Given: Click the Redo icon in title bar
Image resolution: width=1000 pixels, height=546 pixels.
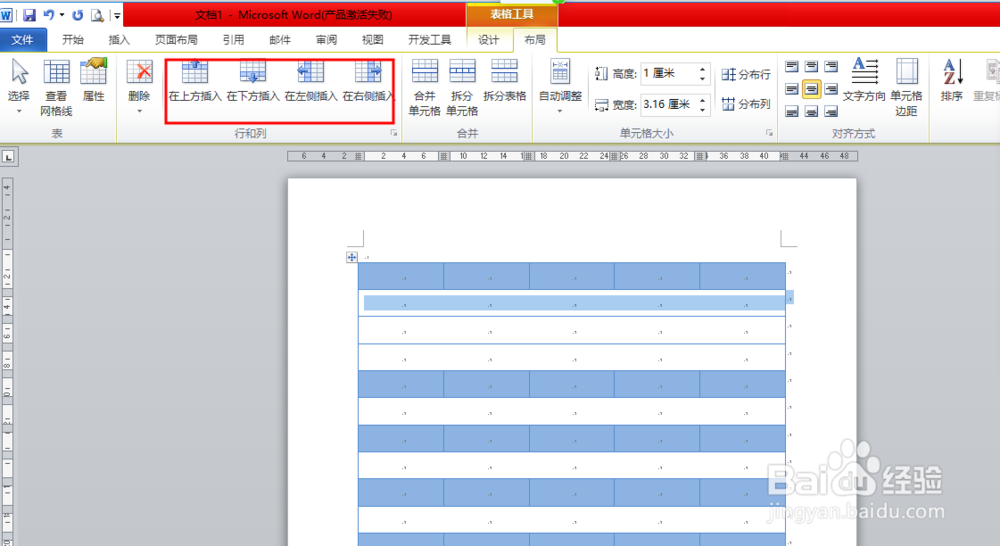Looking at the screenshot, I should 78,15.
